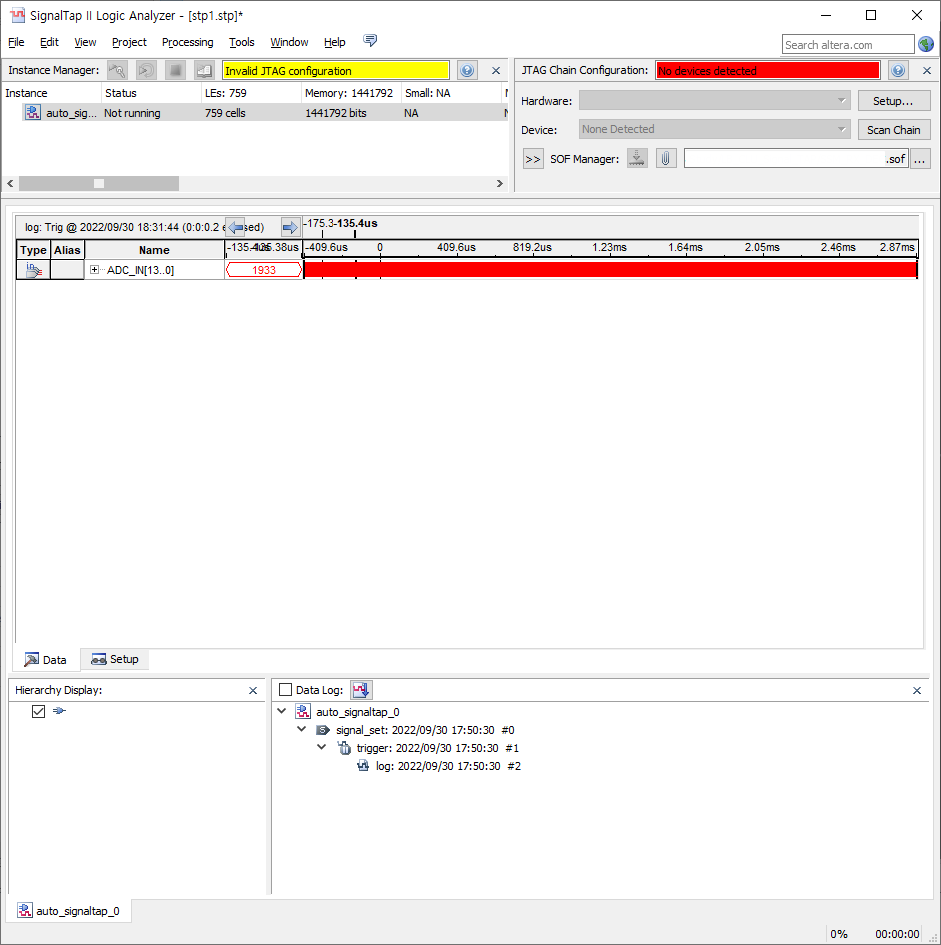Viewport: 941px width, 945px height.
Task: Click the Stop Analysis icon
Action: point(175,71)
